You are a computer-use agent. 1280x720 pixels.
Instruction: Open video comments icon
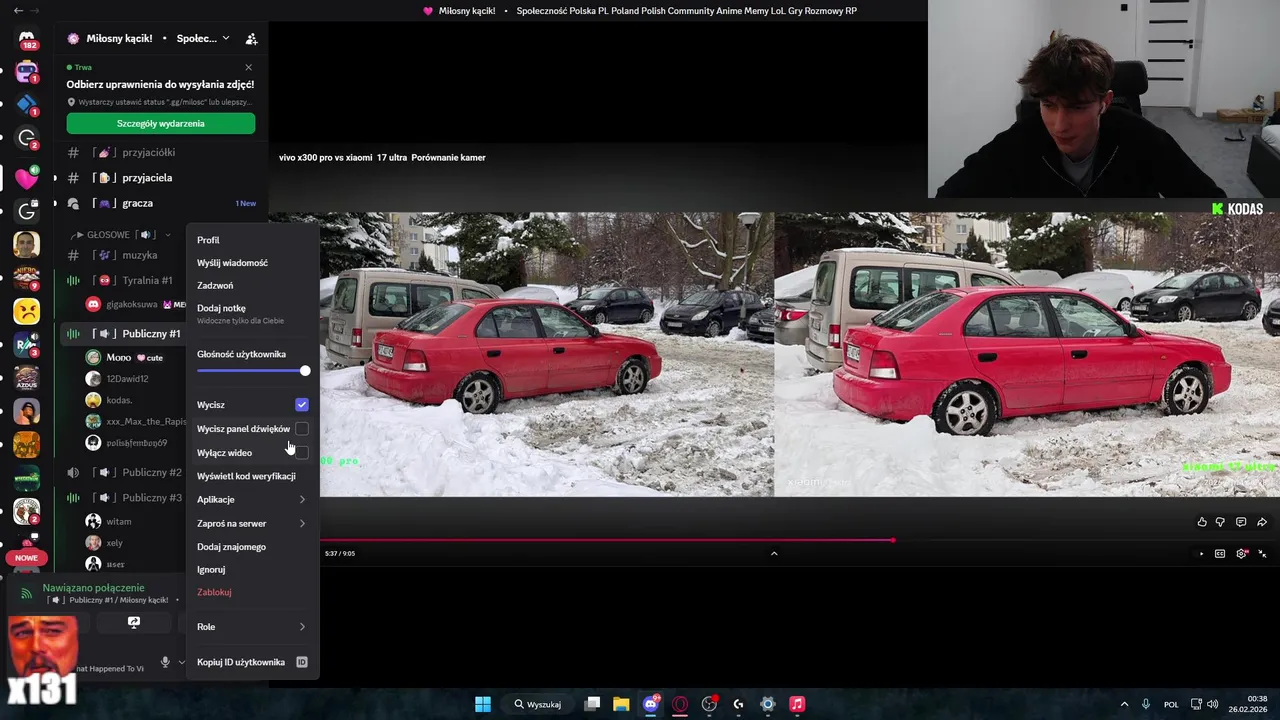(1241, 522)
